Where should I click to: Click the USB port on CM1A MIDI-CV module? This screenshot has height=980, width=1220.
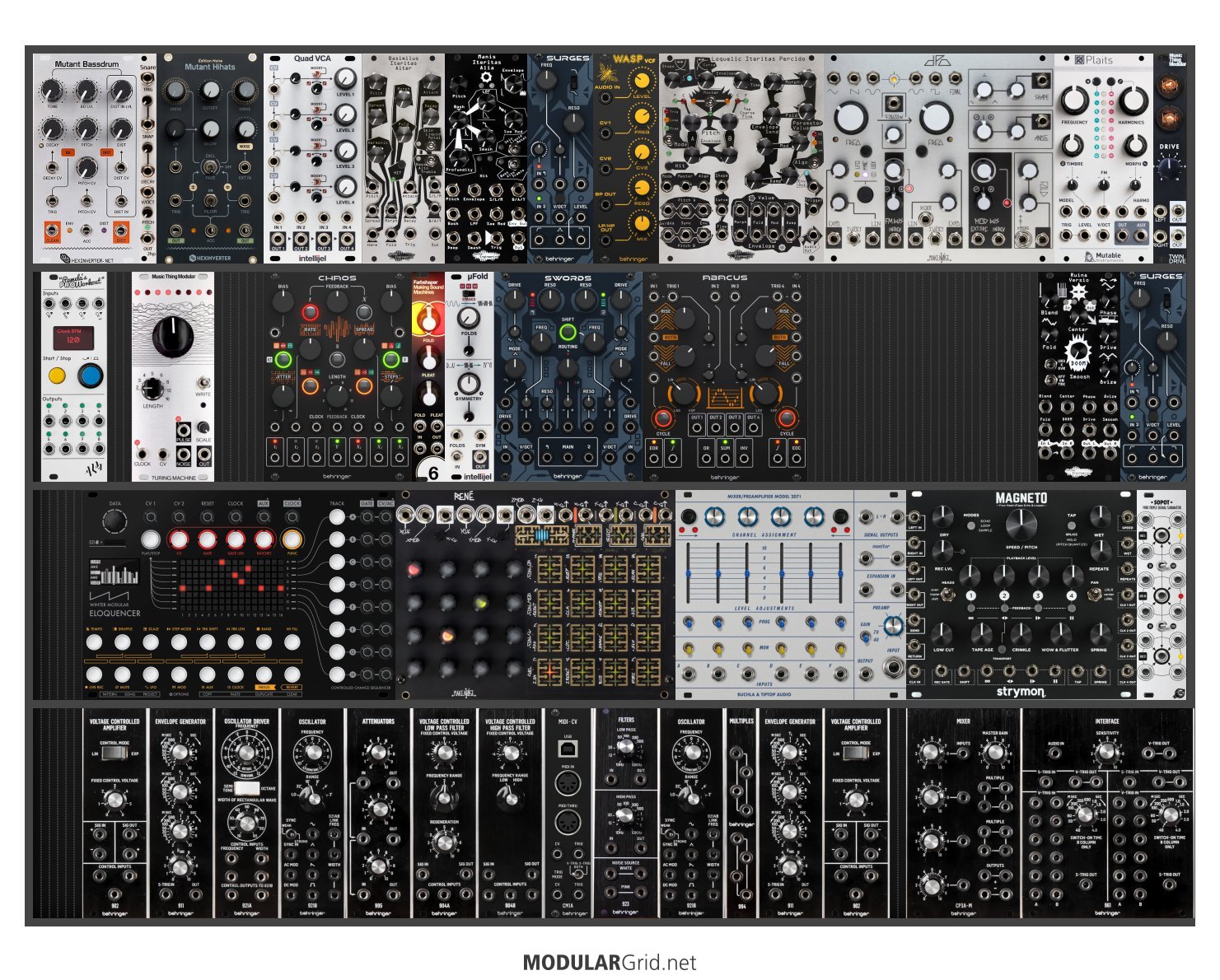(x=567, y=749)
